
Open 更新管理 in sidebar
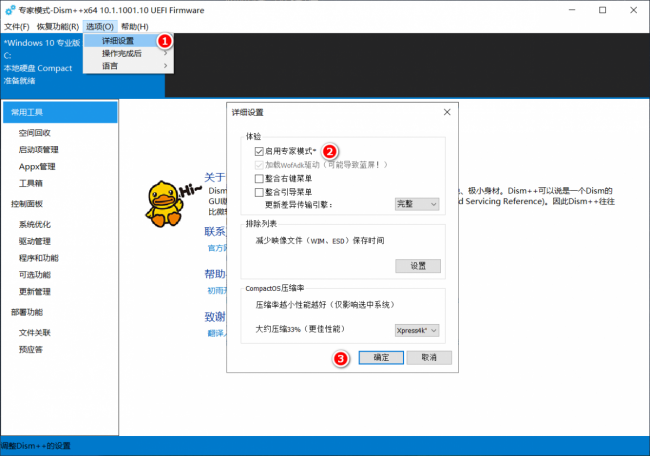coord(35,291)
